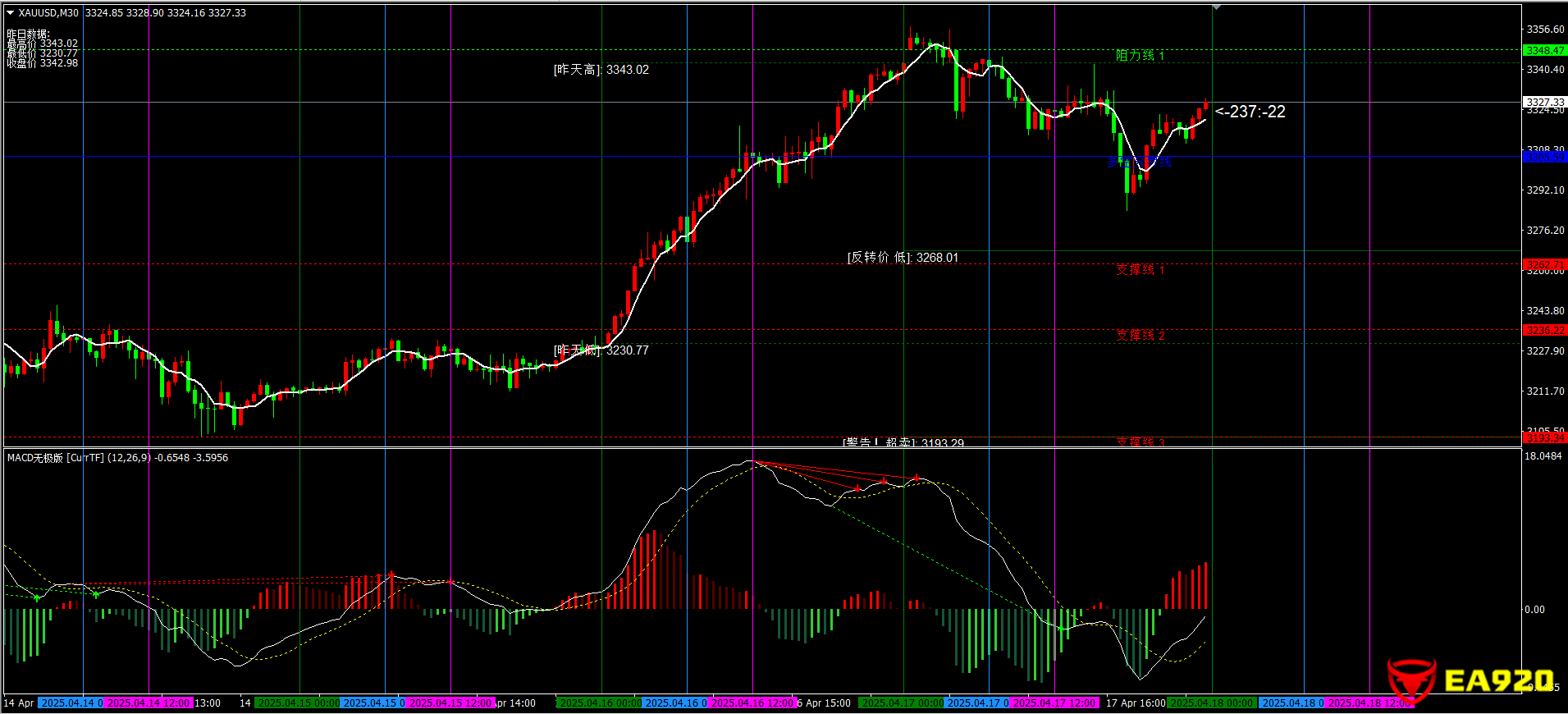Click the [昨天低]: 3230.77 label
Screen dimensions: 1568x714
tap(601, 350)
